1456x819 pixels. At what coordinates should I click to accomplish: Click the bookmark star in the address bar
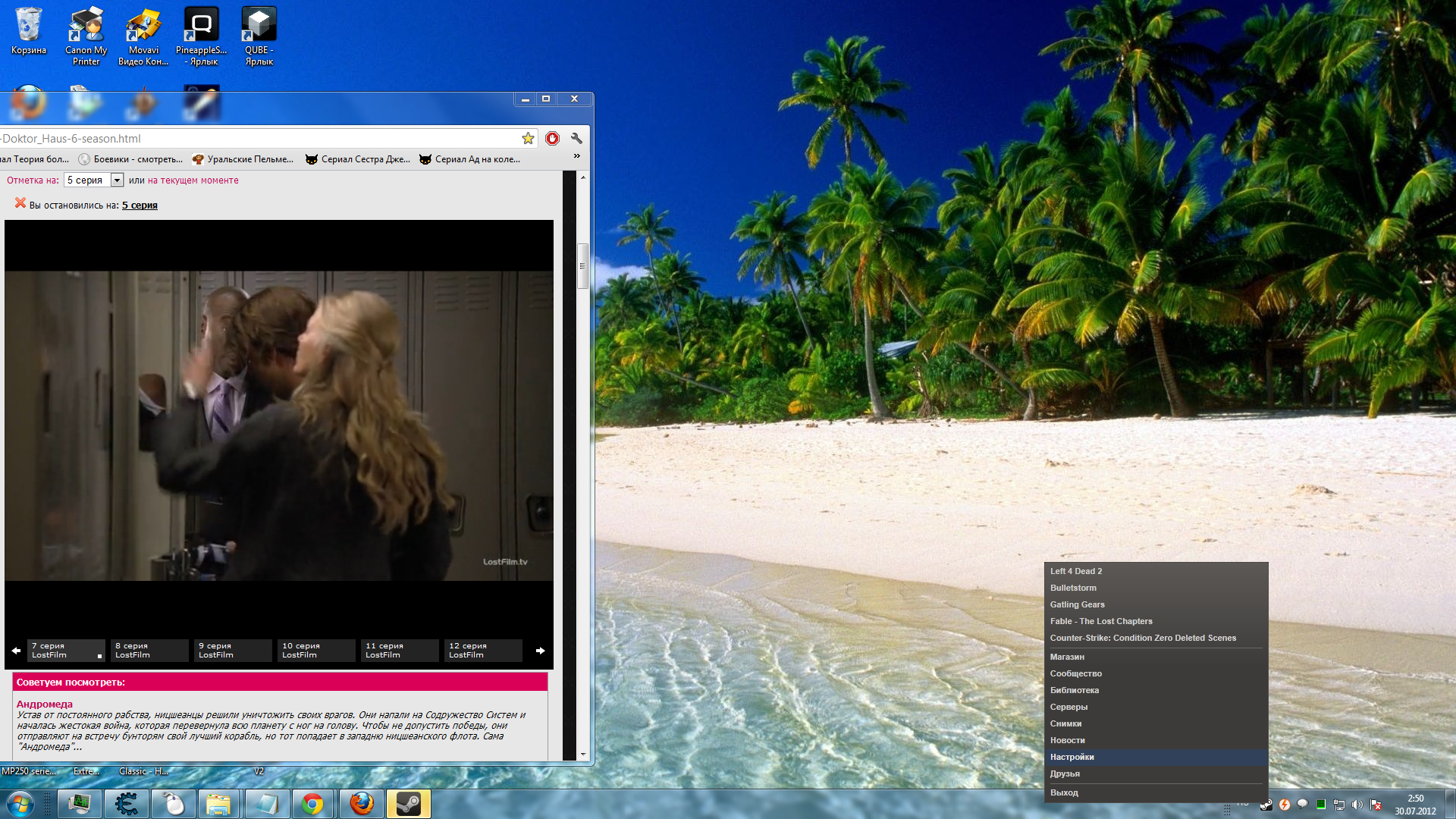(528, 138)
